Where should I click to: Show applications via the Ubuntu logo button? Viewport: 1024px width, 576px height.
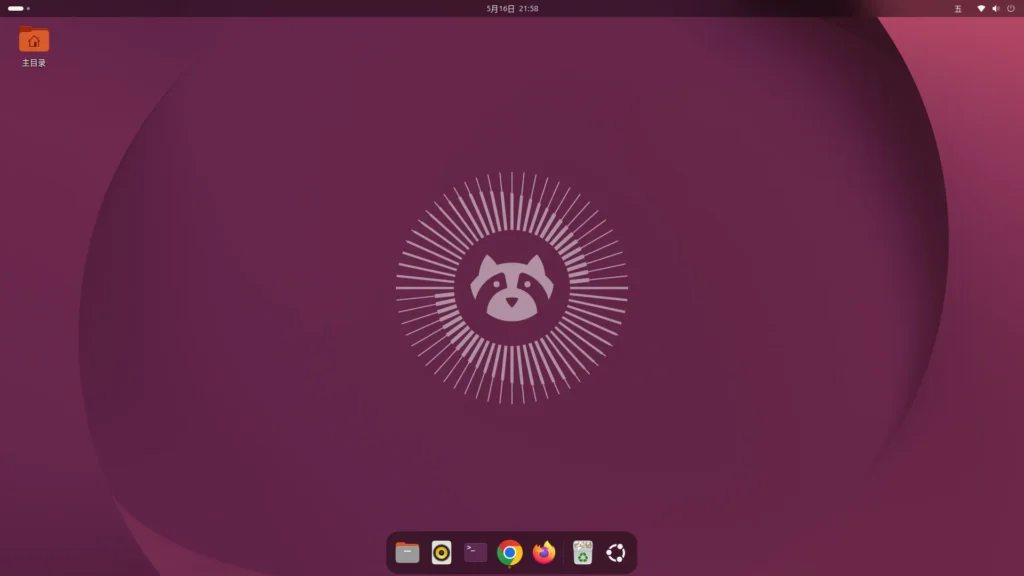(x=616, y=552)
